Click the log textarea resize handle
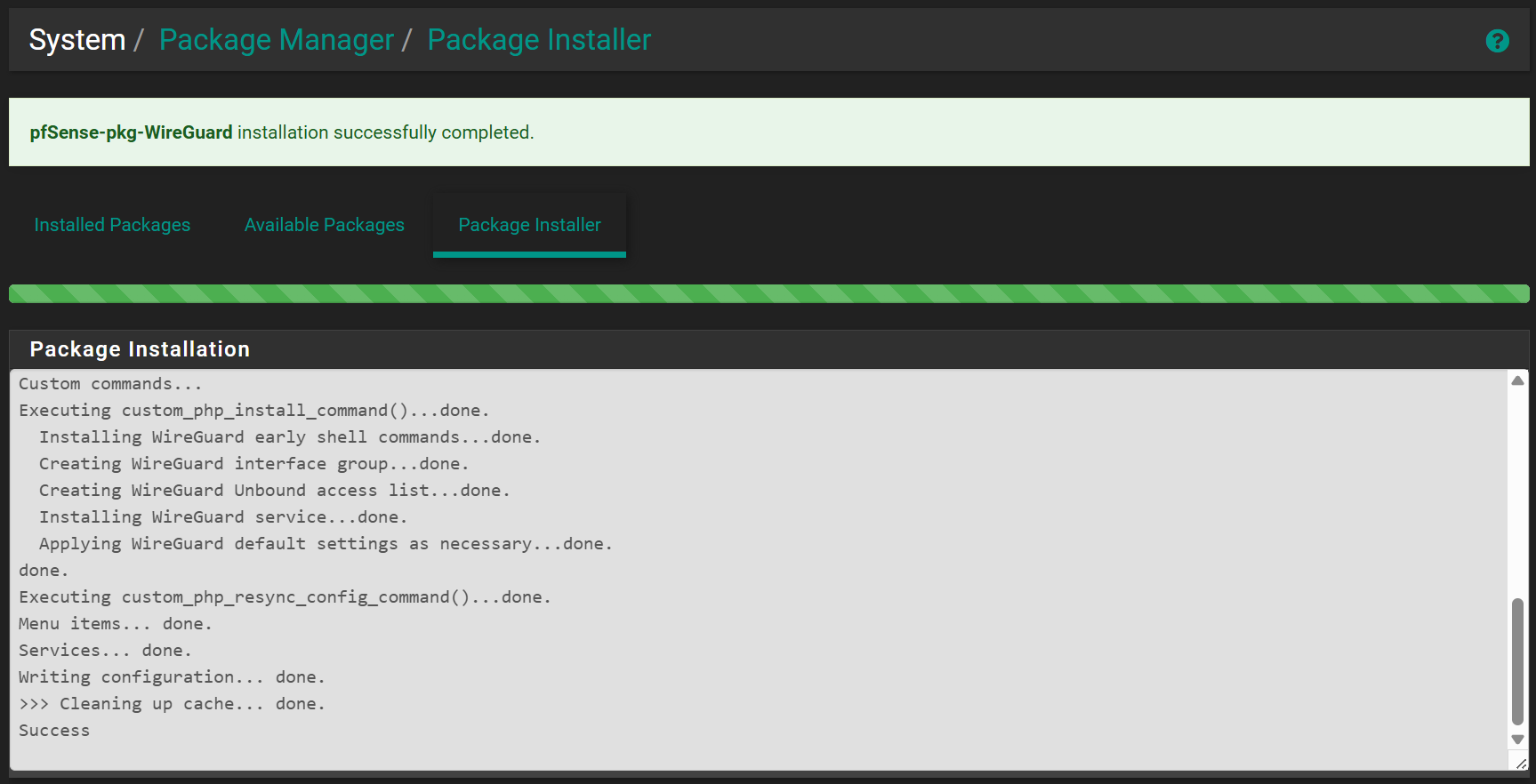 tap(1521, 764)
